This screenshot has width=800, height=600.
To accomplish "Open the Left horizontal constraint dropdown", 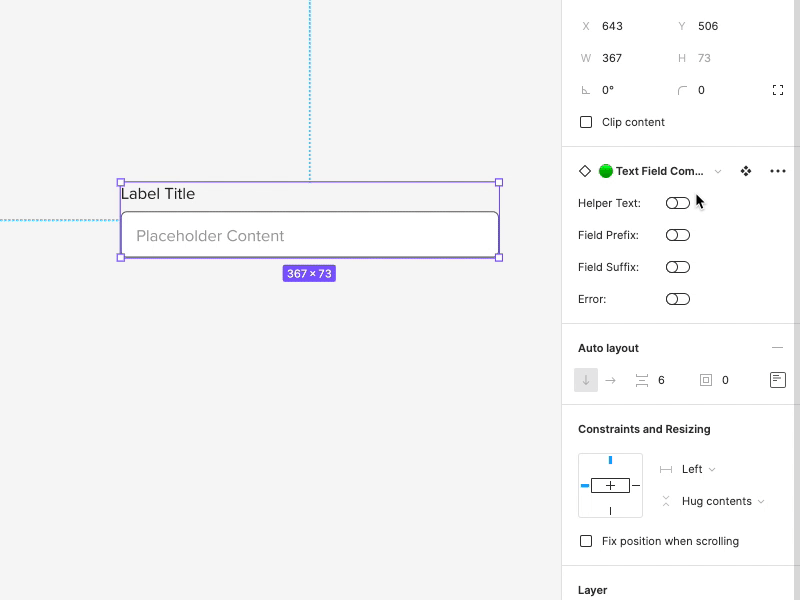I will click(x=697, y=469).
